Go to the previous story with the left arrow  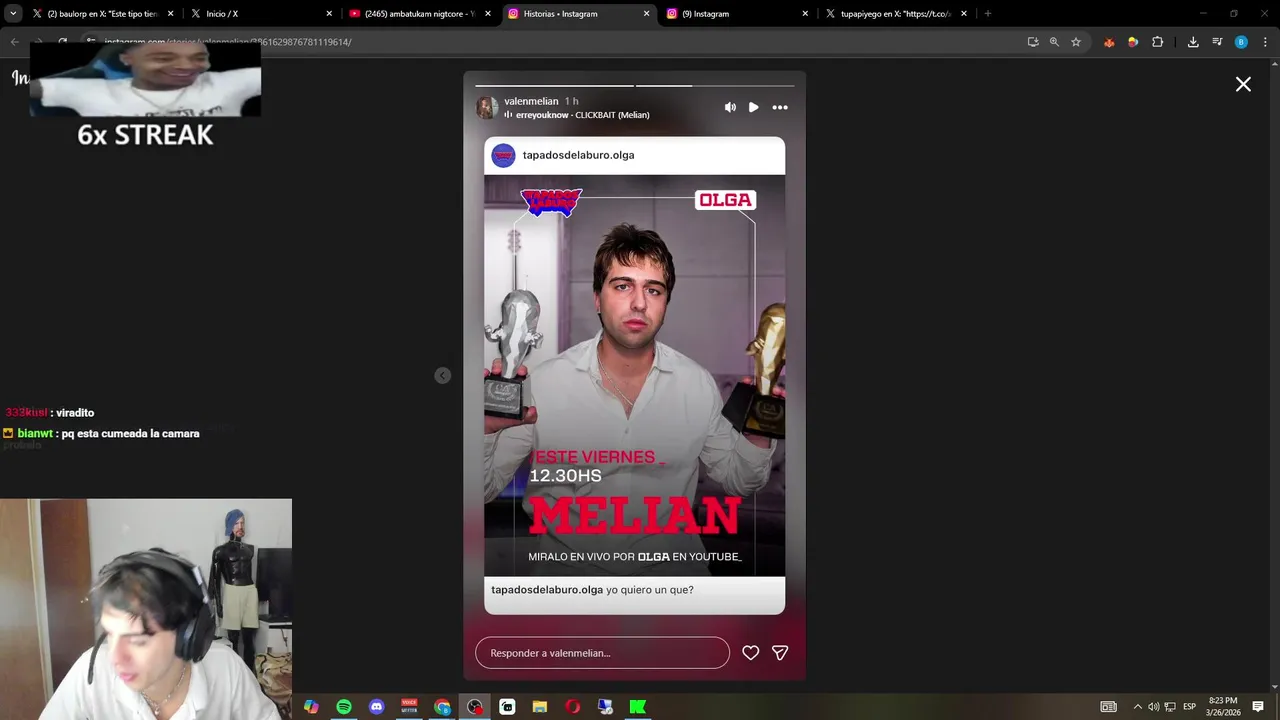[442, 376]
